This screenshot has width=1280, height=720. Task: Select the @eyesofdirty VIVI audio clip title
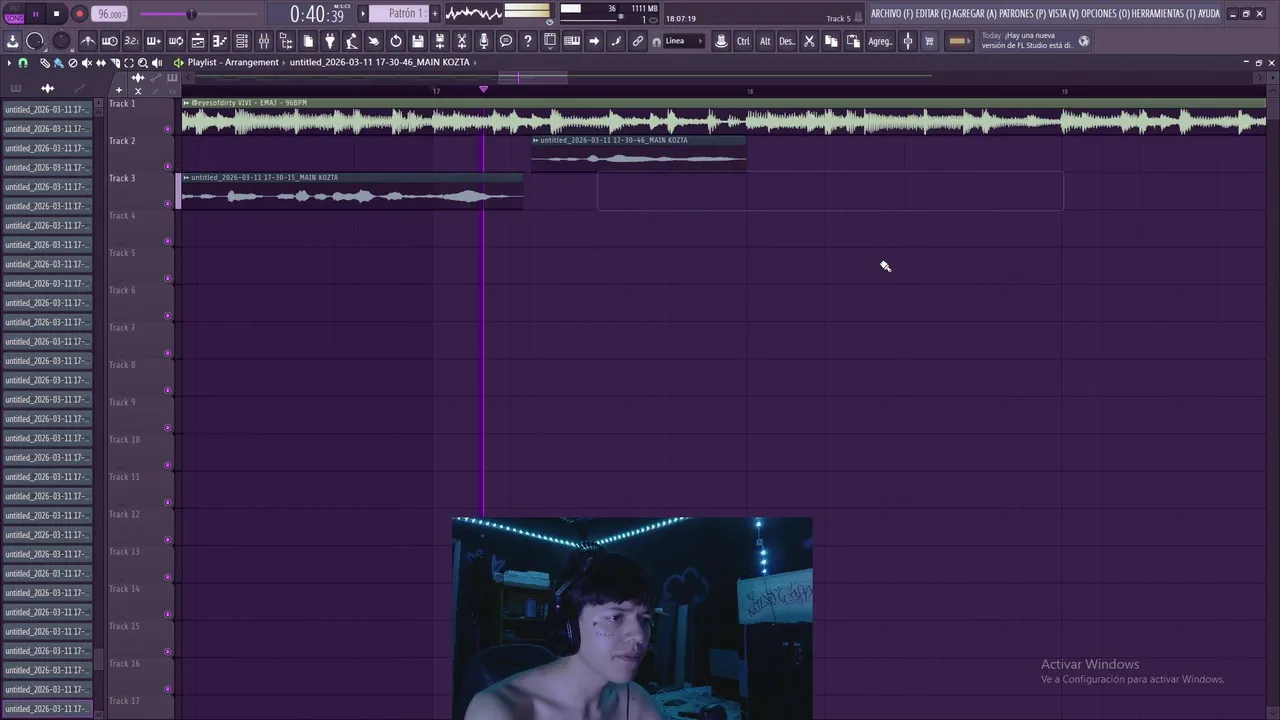(249, 103)
